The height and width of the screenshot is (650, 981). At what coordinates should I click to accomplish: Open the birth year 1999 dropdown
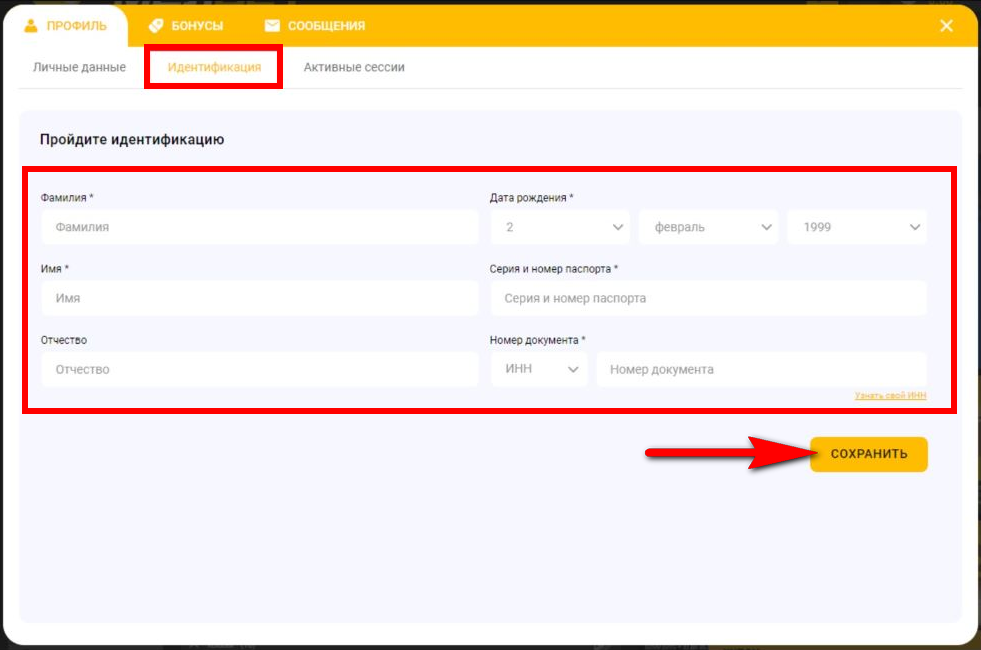coord(857,227)
